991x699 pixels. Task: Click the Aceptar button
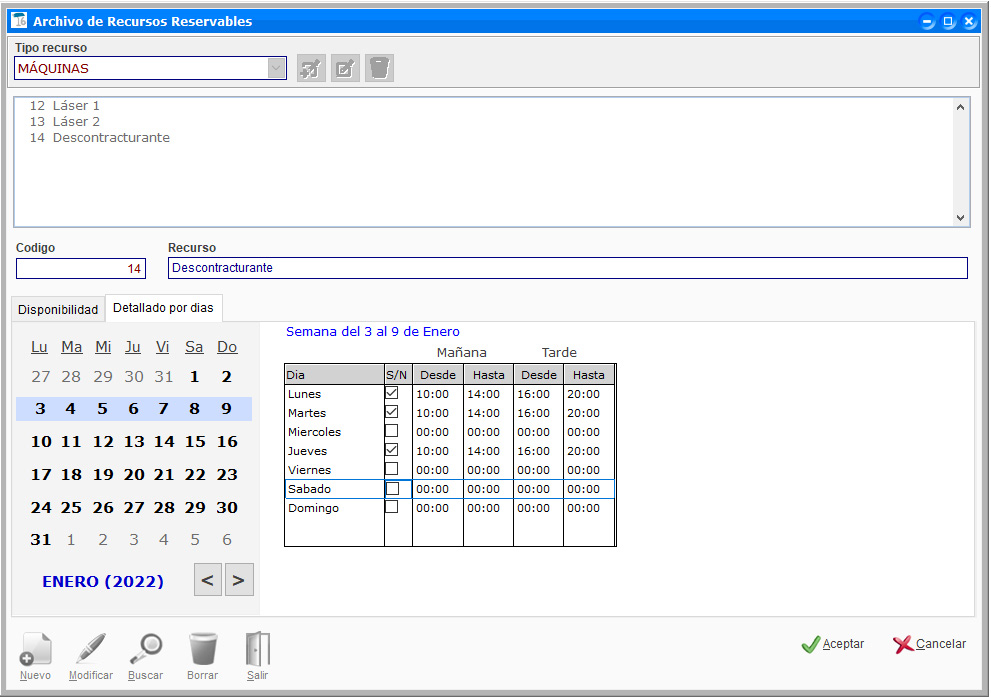click(833, 644)
